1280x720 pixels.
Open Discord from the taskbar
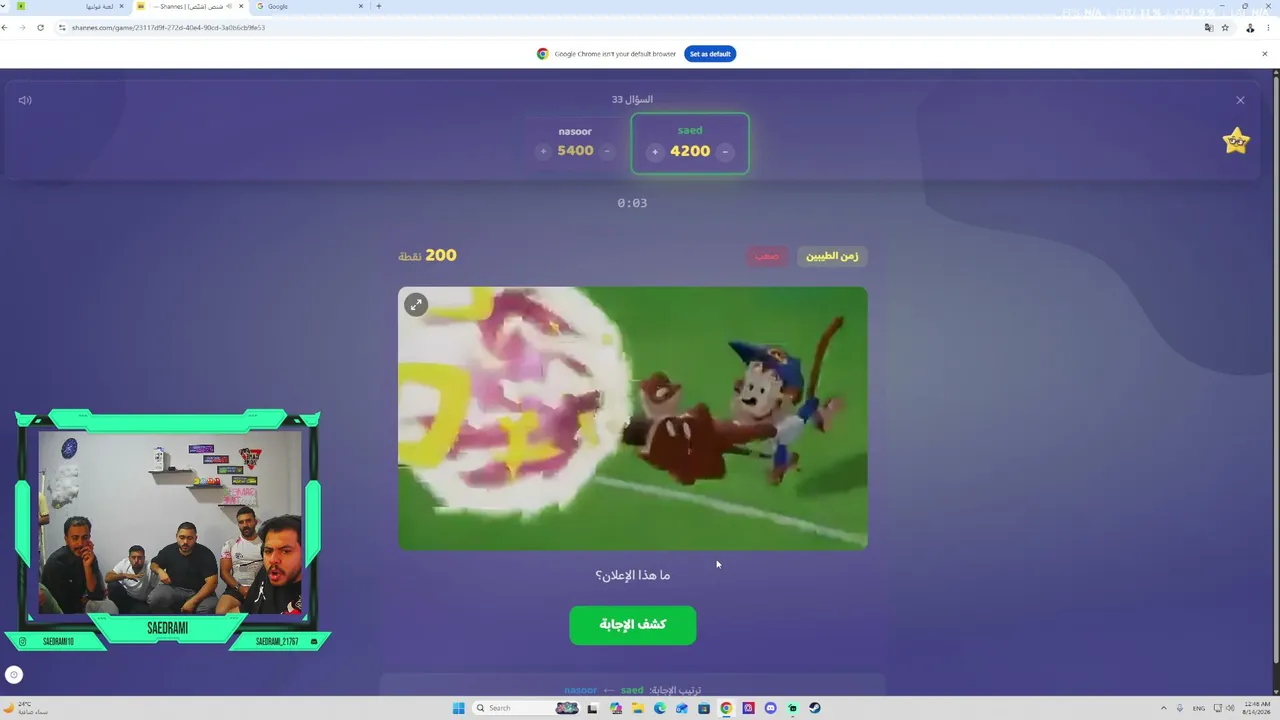tap(770, 708)
